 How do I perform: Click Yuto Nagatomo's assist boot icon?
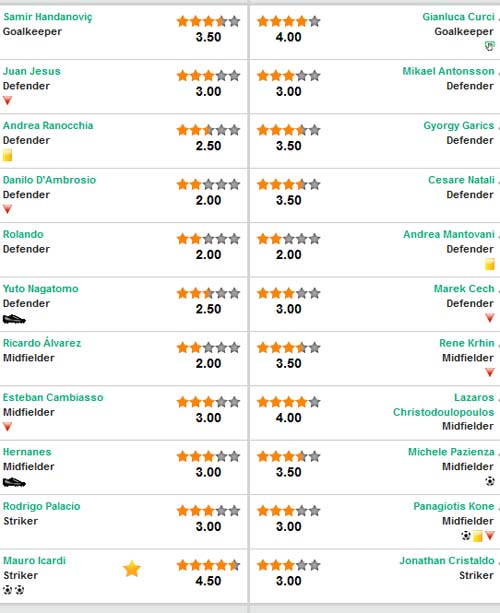(14, 319)
